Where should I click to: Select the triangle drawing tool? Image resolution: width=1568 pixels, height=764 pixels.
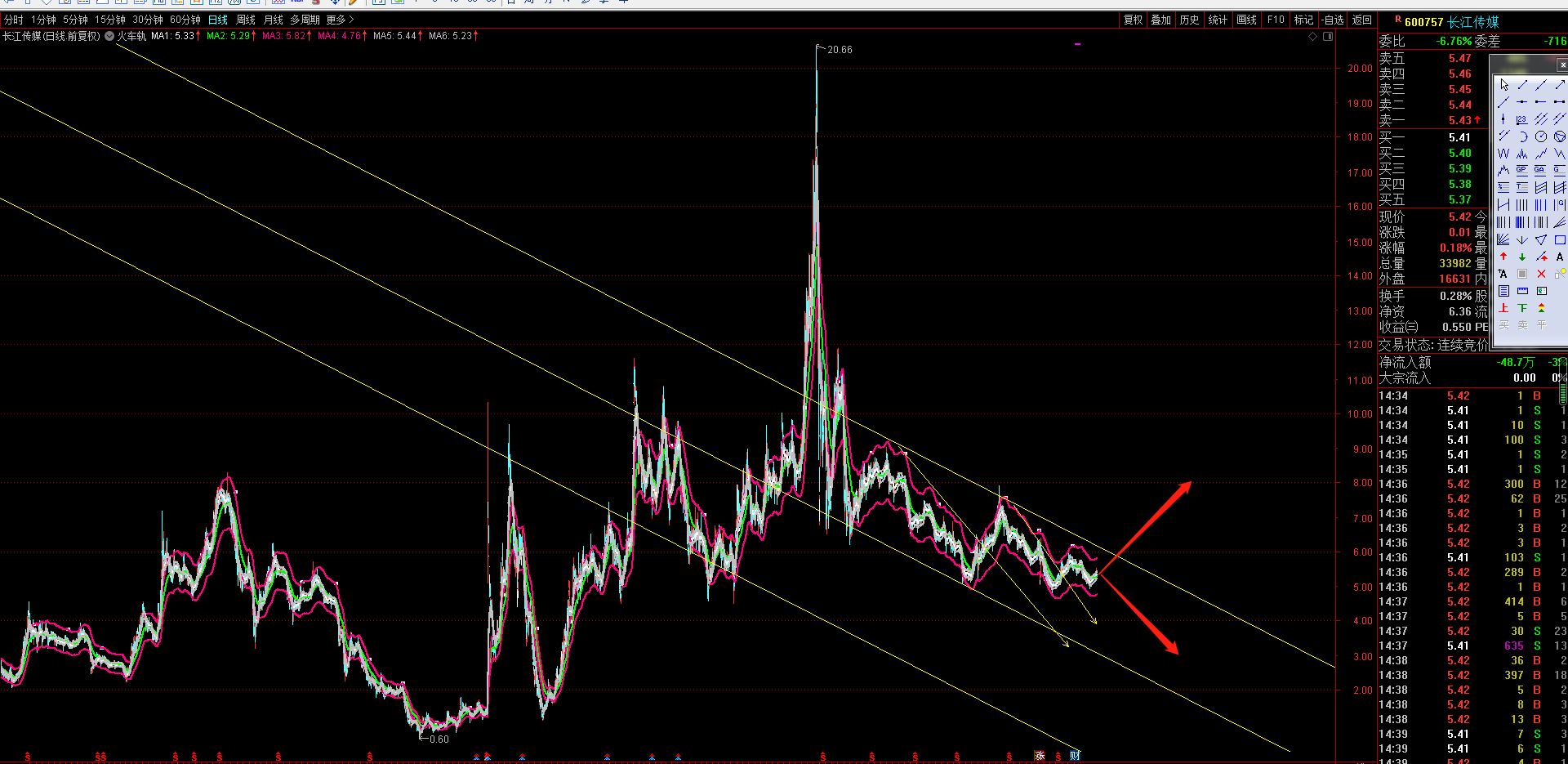click(x=1541, y=239)
